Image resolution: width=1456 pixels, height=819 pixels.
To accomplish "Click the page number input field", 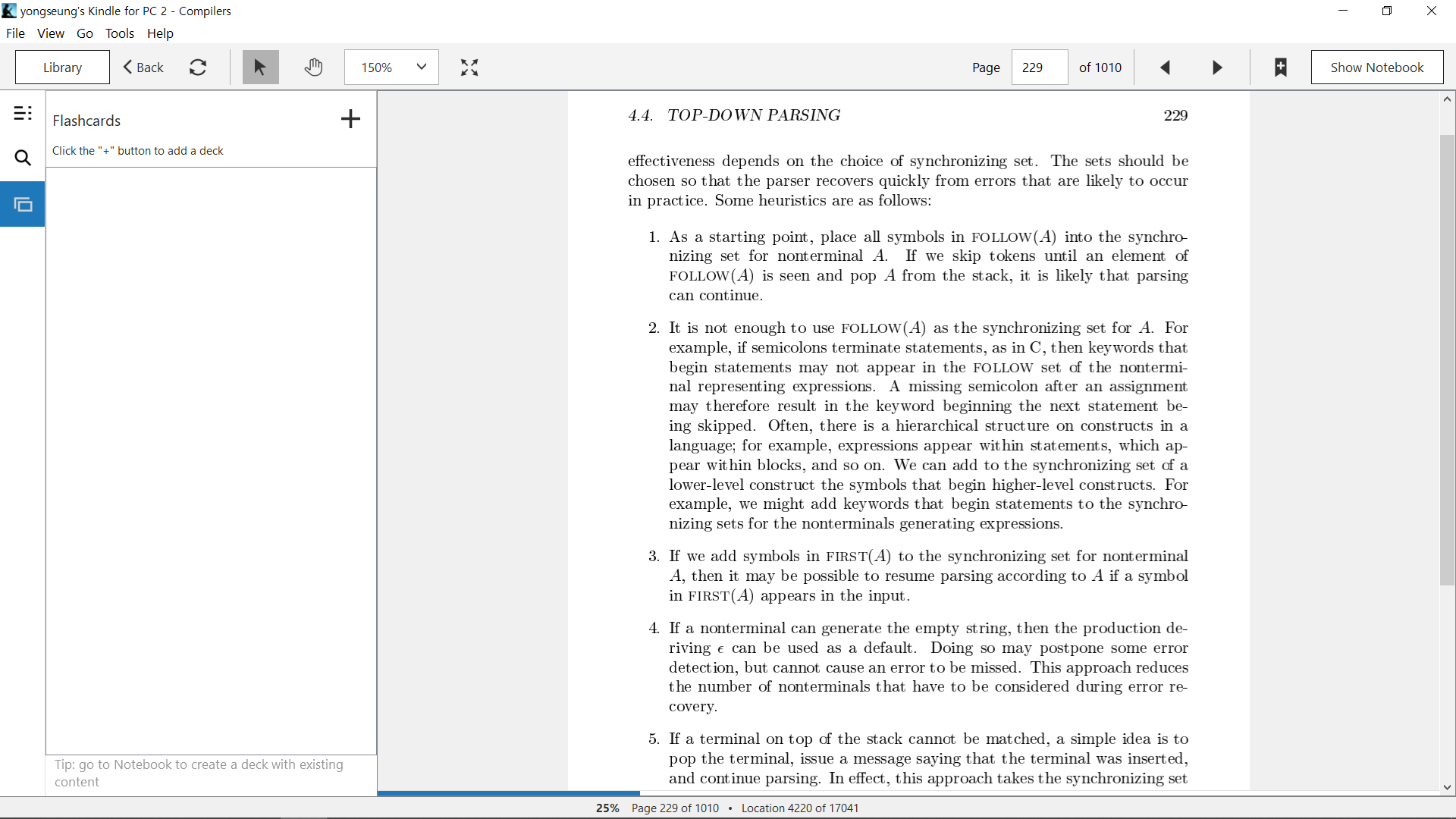I will pyautogui.click(x=1040, y=67).
